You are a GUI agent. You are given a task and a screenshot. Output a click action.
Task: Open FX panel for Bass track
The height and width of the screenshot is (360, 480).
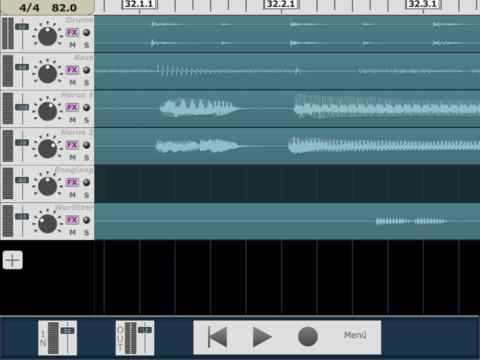point(72,70)
